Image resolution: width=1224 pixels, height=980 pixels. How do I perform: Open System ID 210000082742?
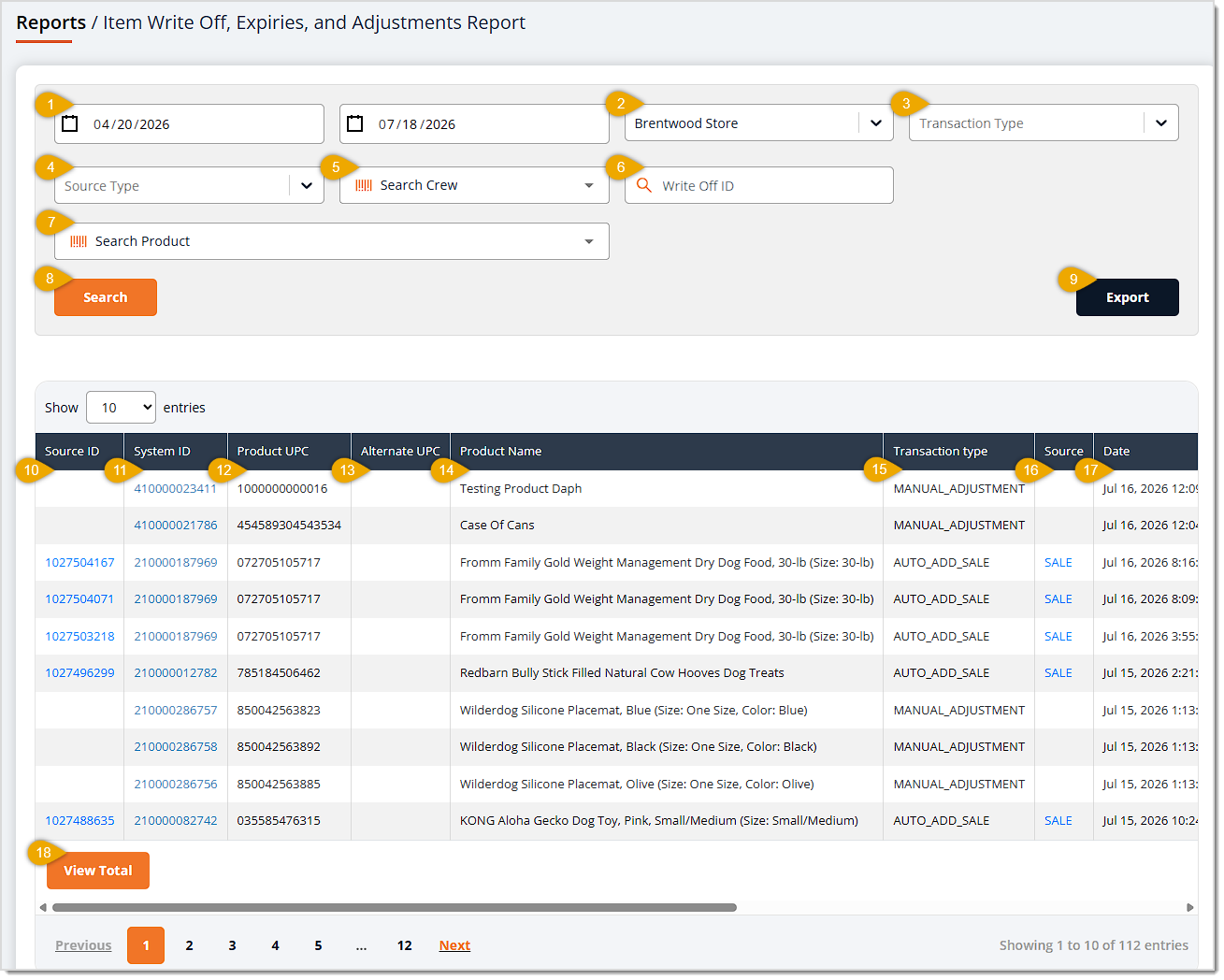click(175, 820)
